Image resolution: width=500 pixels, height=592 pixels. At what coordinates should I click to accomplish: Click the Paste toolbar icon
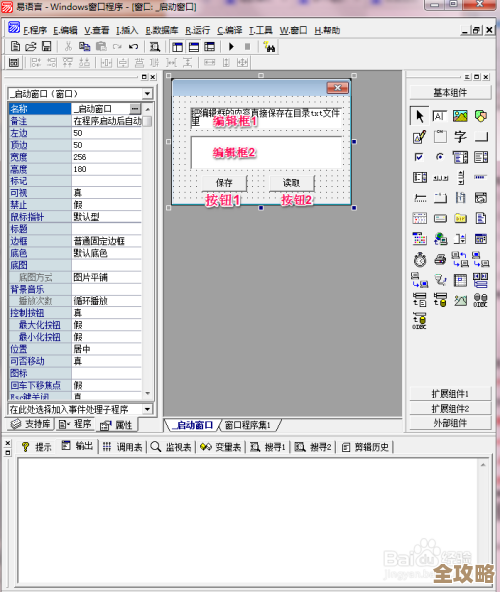pos(101,46)
